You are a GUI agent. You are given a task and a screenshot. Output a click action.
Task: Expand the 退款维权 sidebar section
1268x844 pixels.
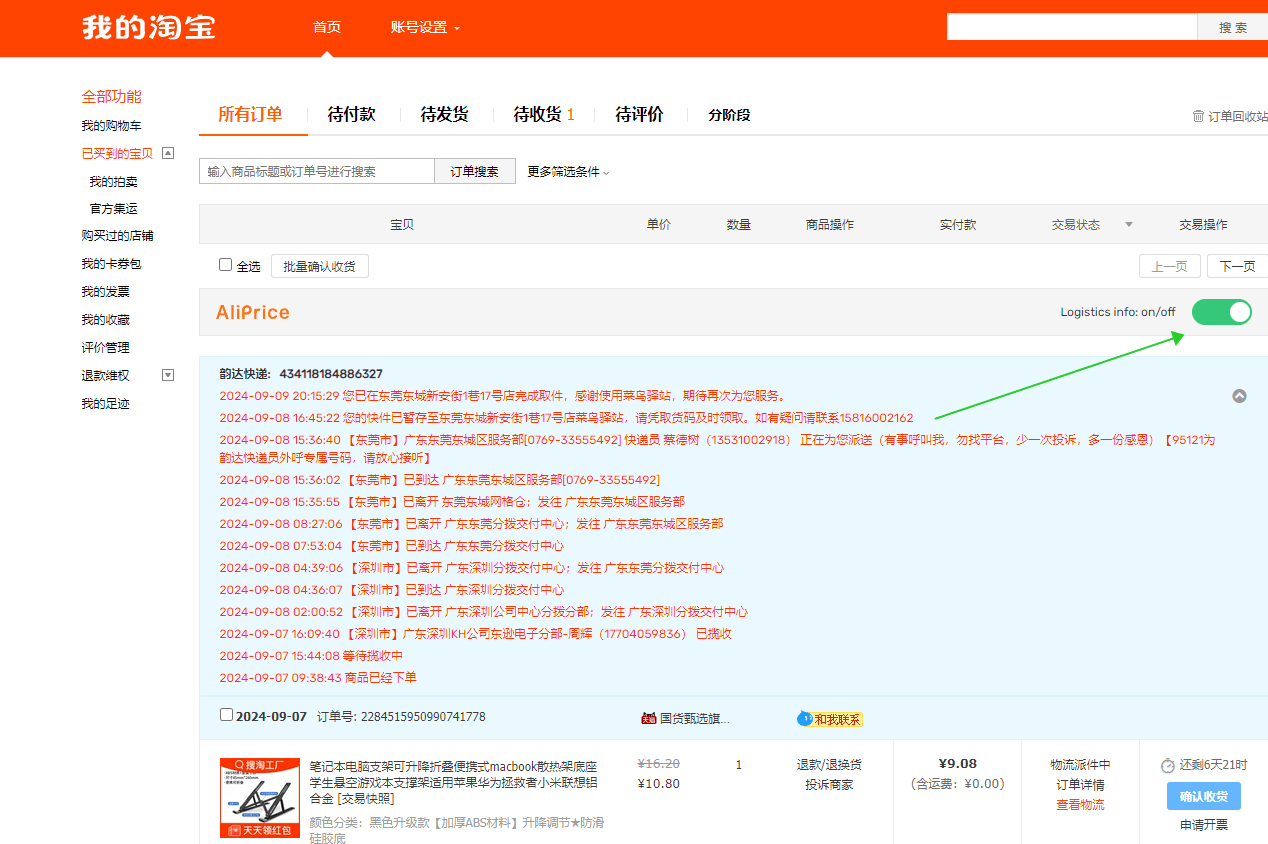pyautogui.click(x=168, y=375)
